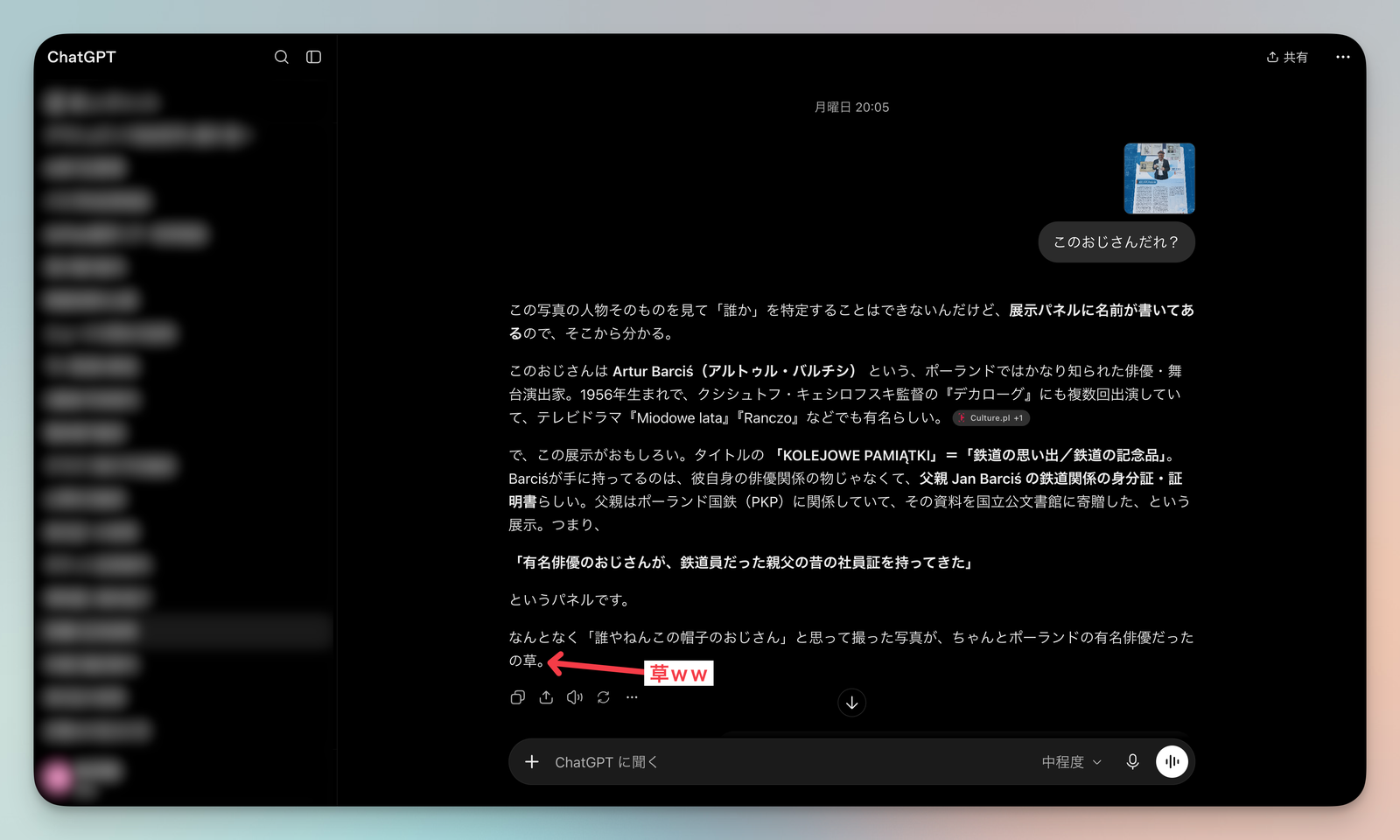Regenerate the response
The image size is (1400, 840).
pyautogui.click(x=604, y=697)
